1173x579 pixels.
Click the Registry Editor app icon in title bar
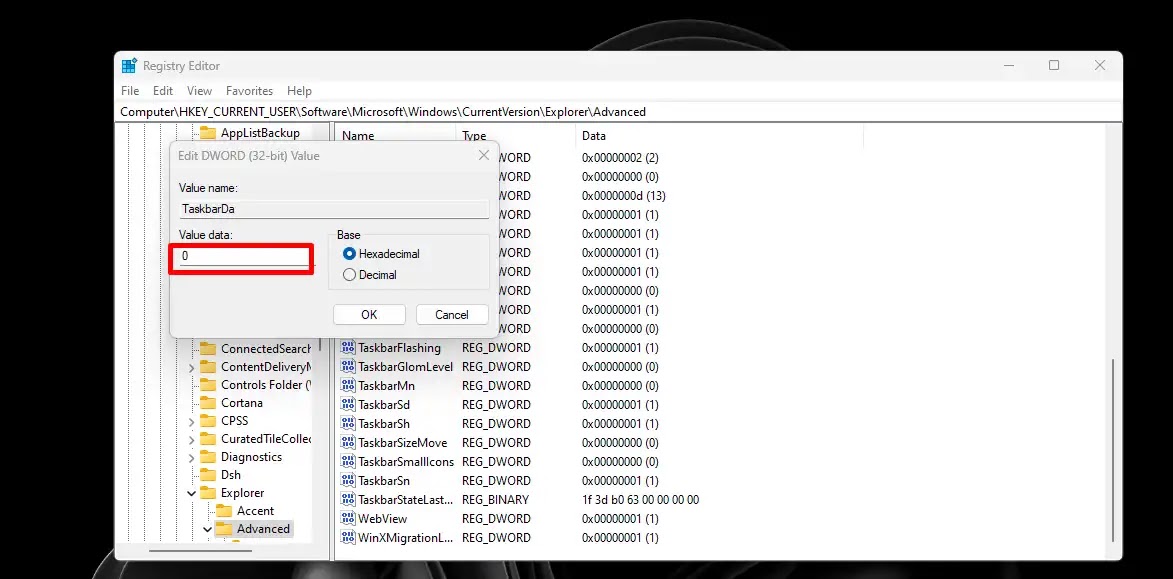[129, 66]
